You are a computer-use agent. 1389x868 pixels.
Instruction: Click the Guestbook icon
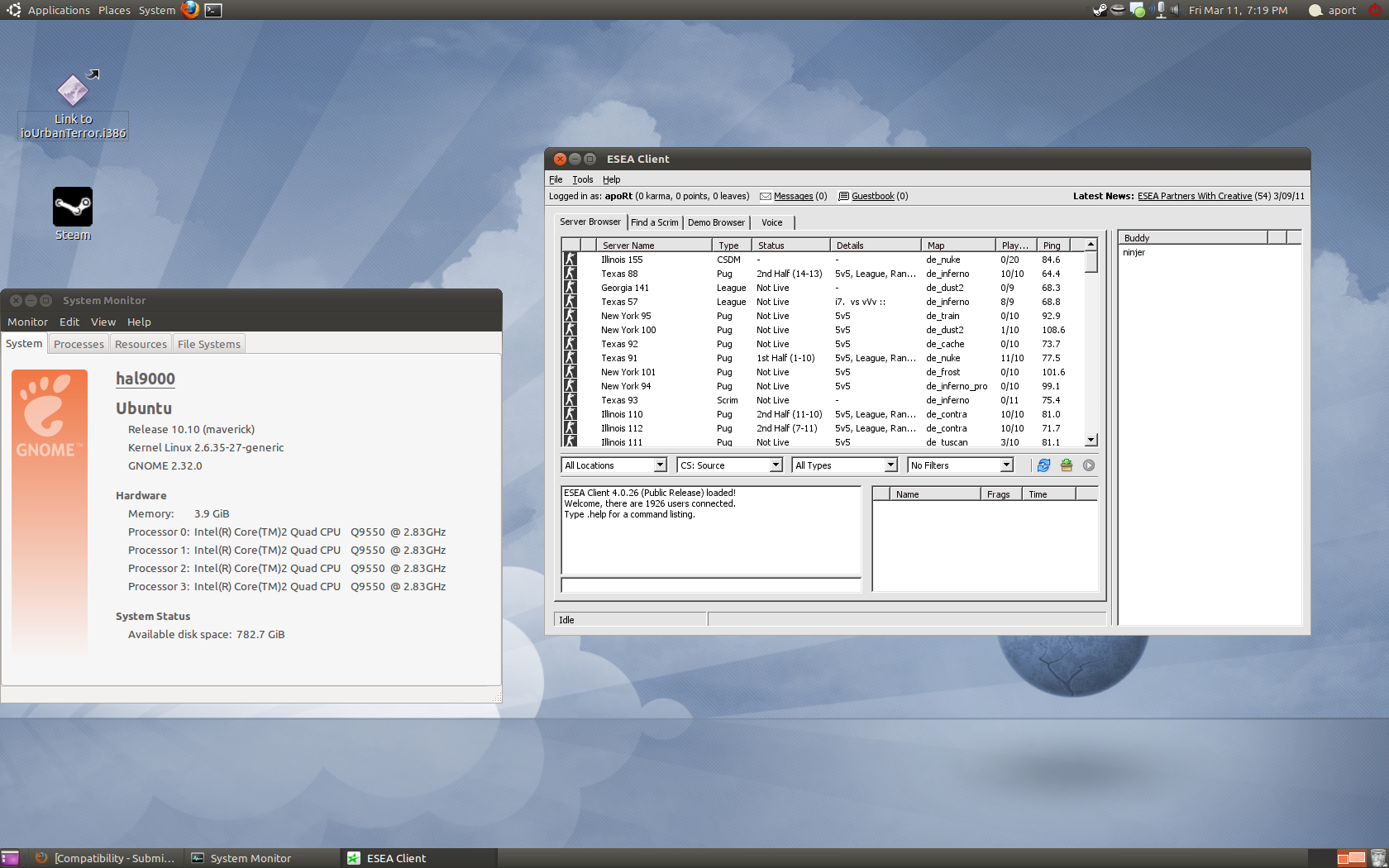pyautogui.click(x=844, y=197)
